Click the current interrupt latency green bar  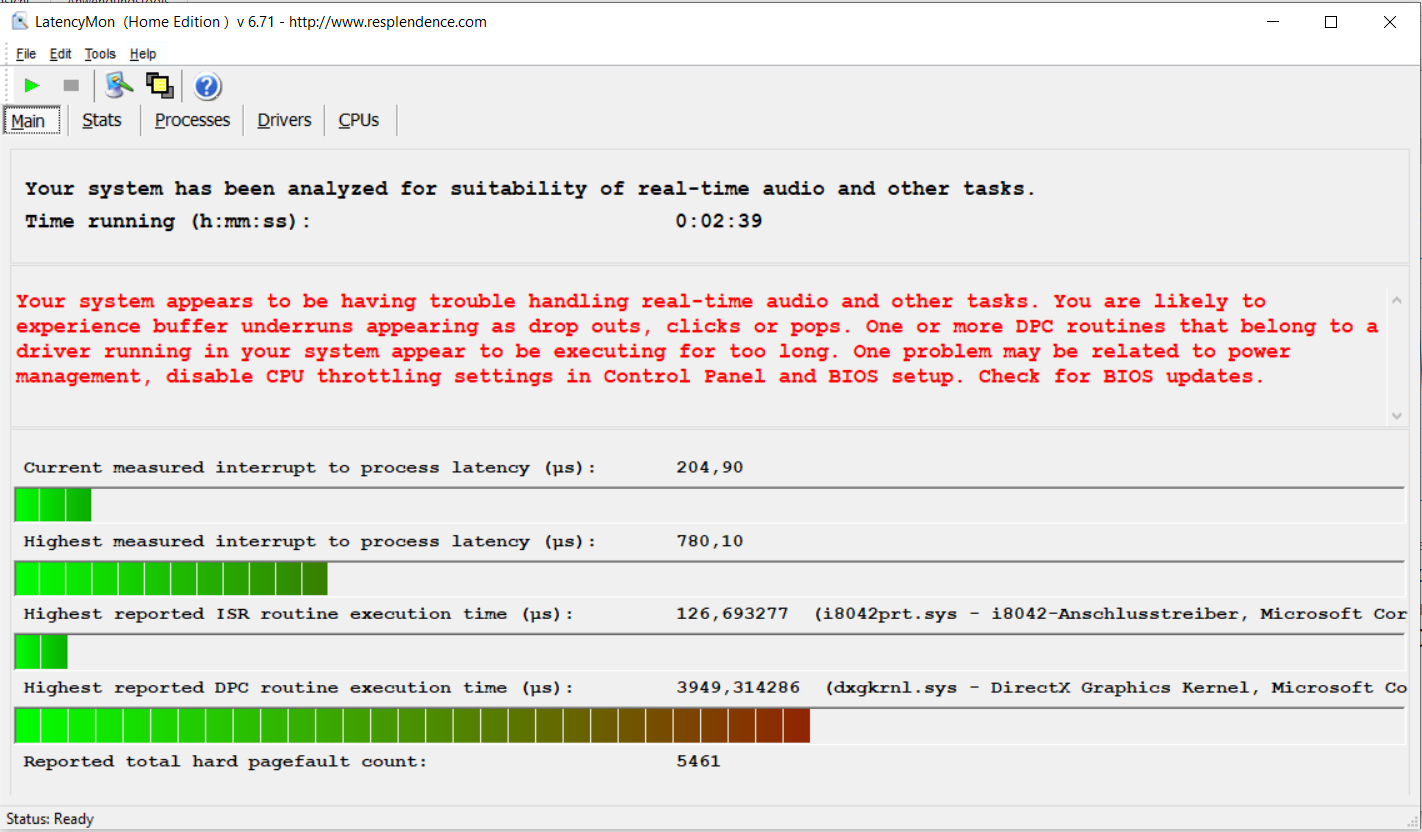53,505
